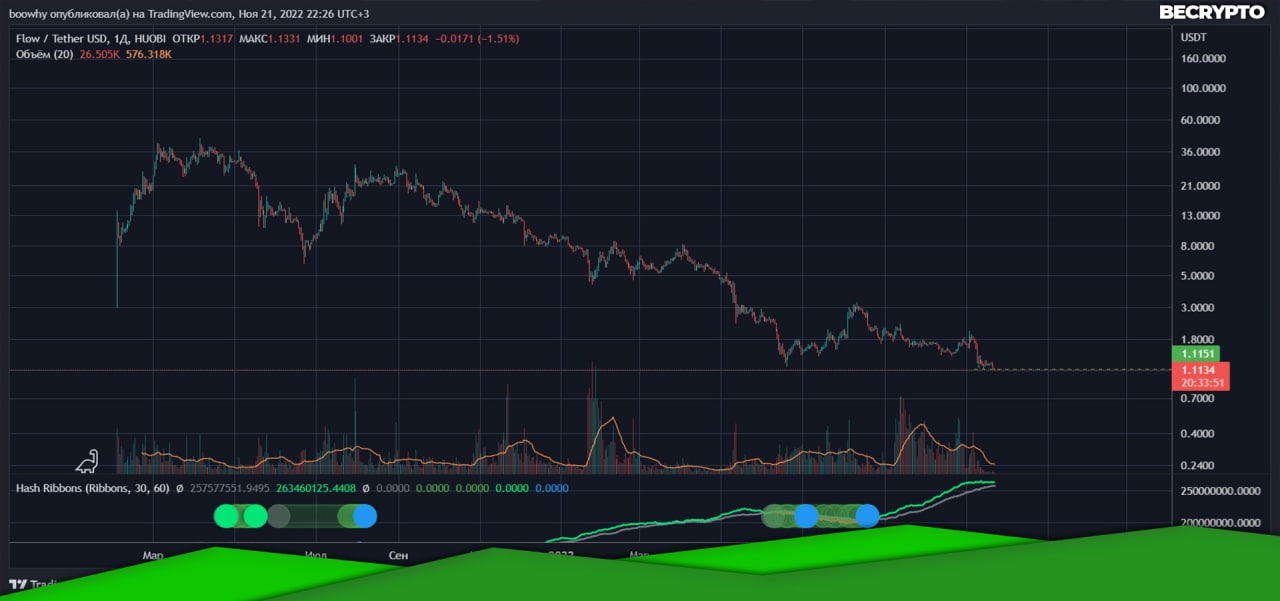
Task: Click the blue '0.0000' Hash Ribbons value
Action: click(x=552, y=489)
